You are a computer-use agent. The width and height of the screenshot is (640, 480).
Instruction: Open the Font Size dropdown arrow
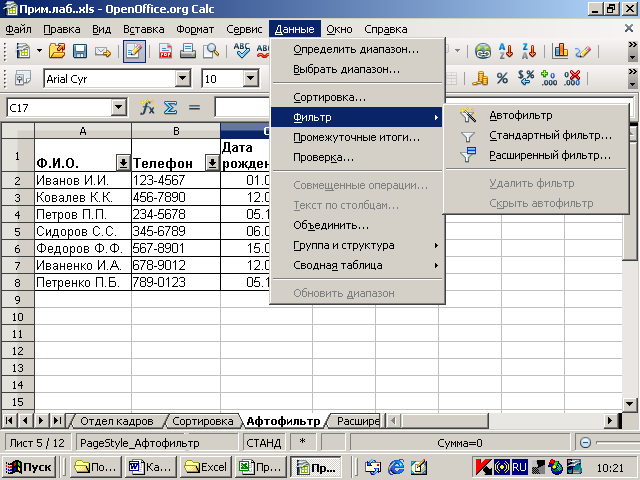pos(251,78)
